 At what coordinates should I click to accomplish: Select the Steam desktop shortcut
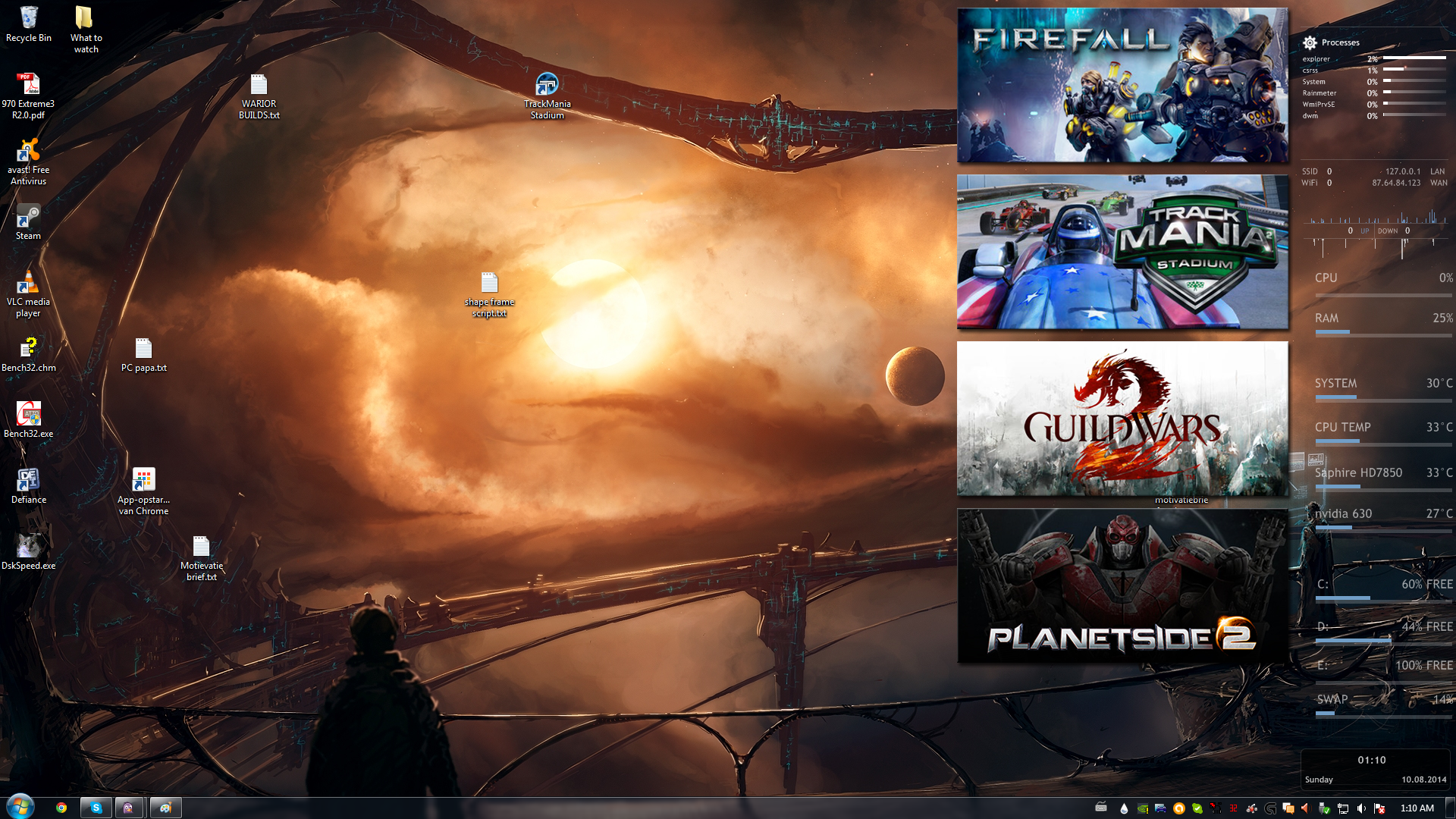(28, 222)
